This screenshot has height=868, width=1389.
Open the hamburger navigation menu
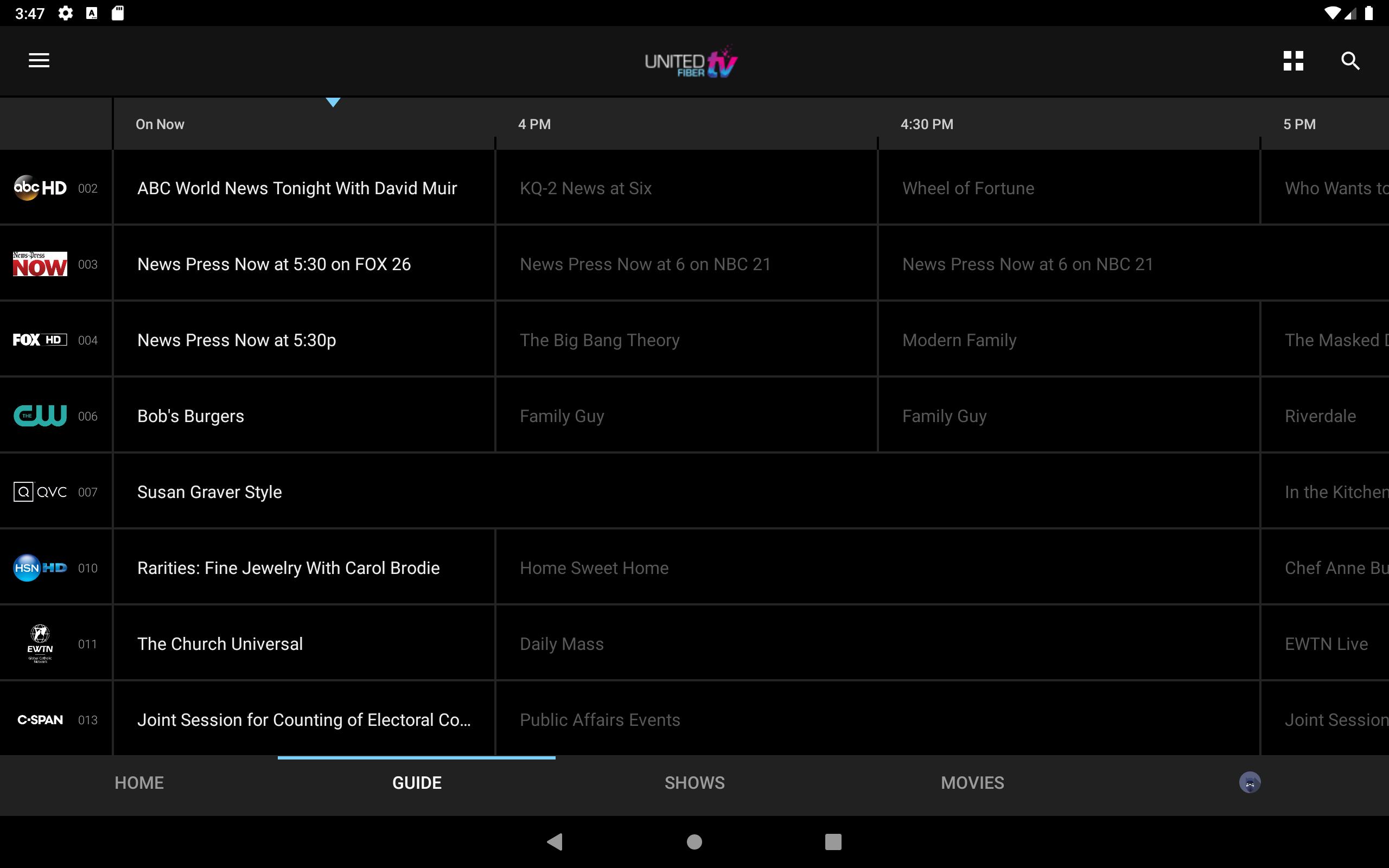pyautogui.click(x=39, y=60)
